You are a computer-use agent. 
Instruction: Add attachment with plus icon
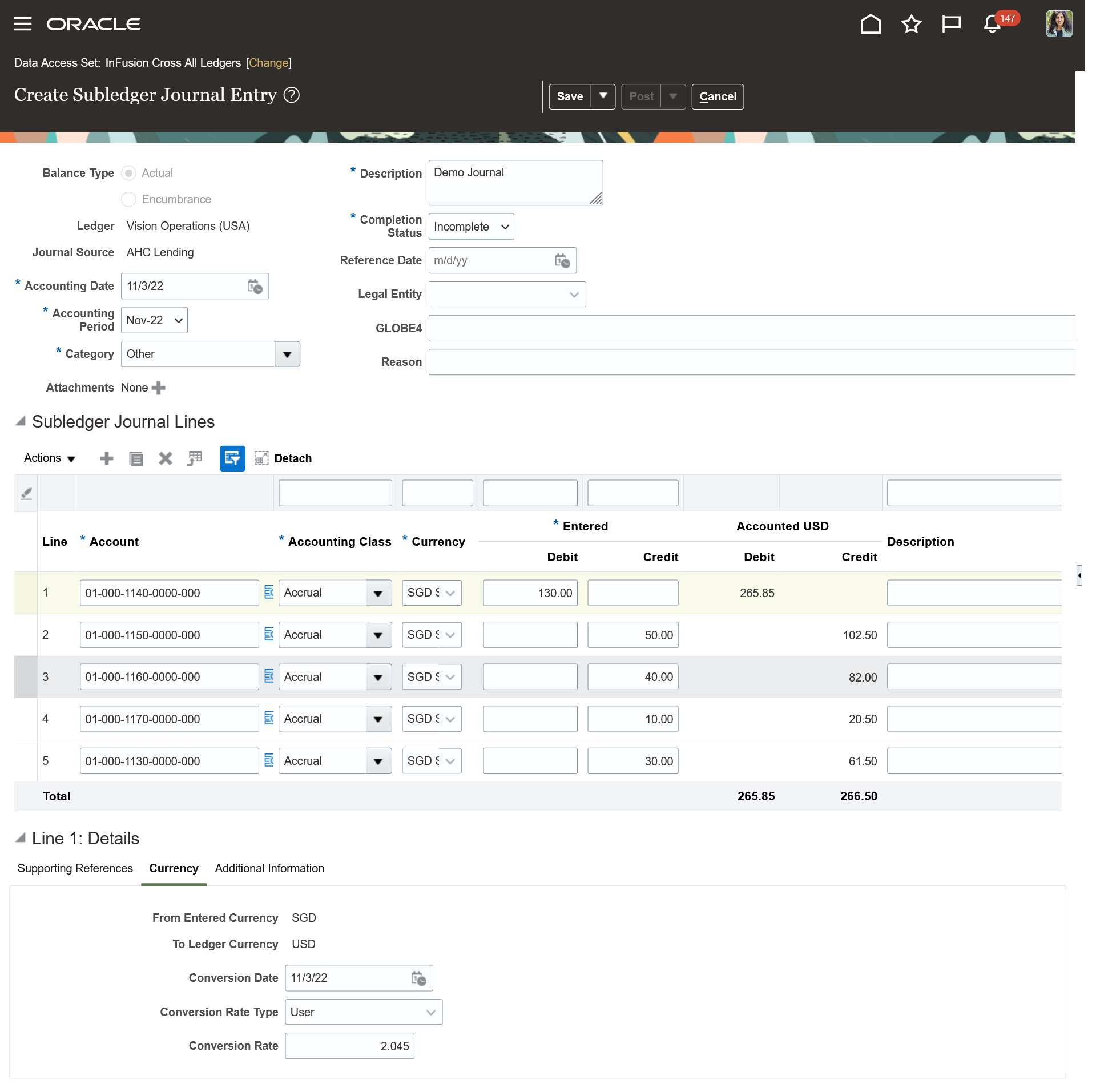coord(159,388)
